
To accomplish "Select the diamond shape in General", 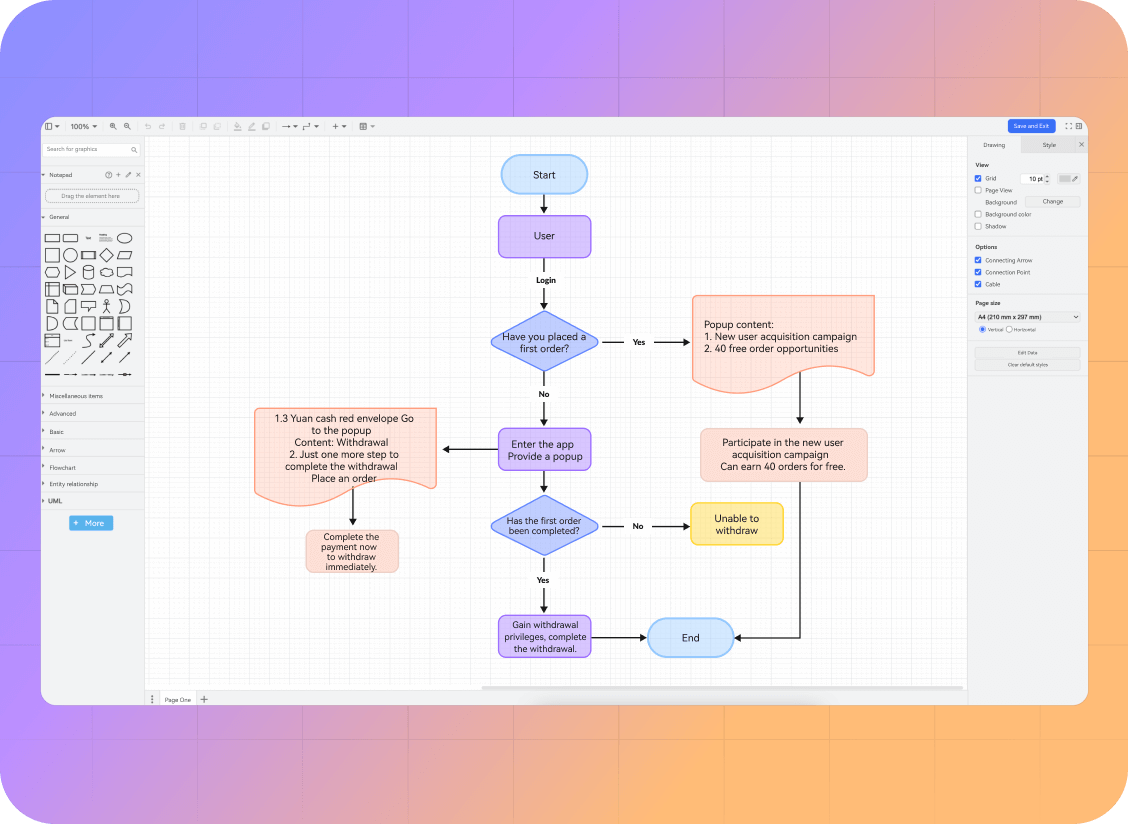I will point(106,255).
